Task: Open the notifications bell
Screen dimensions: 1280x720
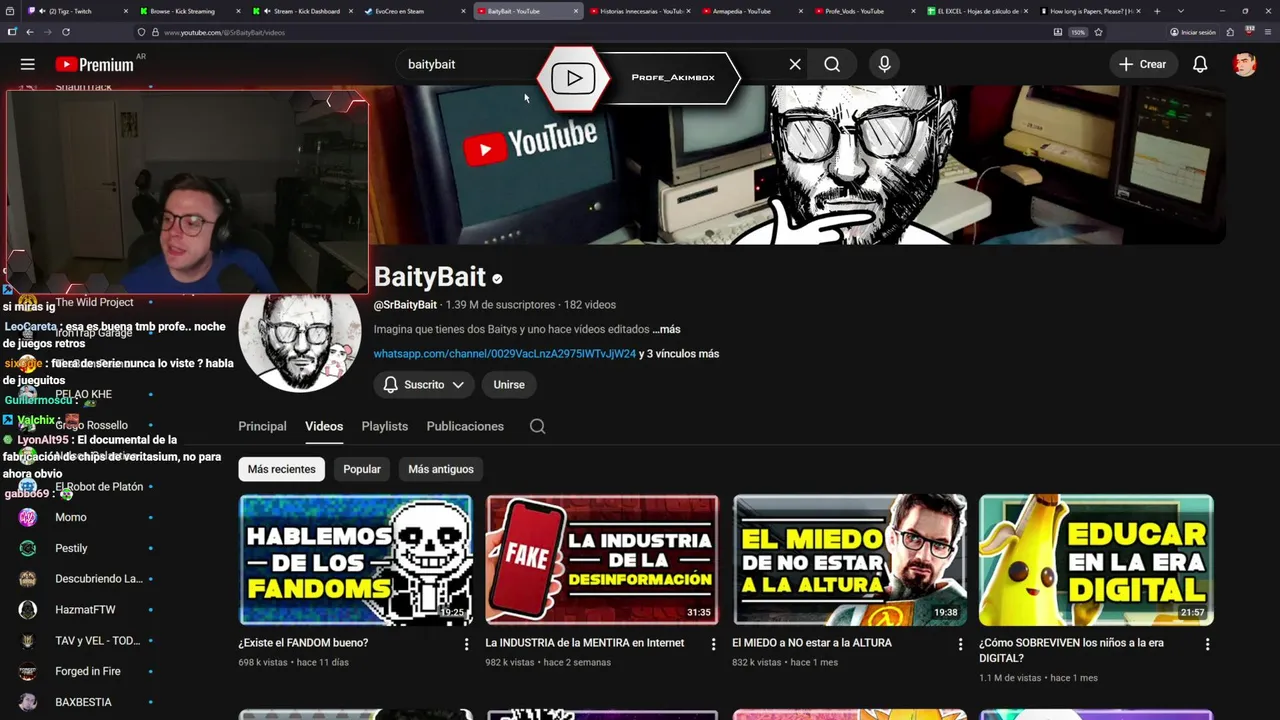Action: (1200, 64)
